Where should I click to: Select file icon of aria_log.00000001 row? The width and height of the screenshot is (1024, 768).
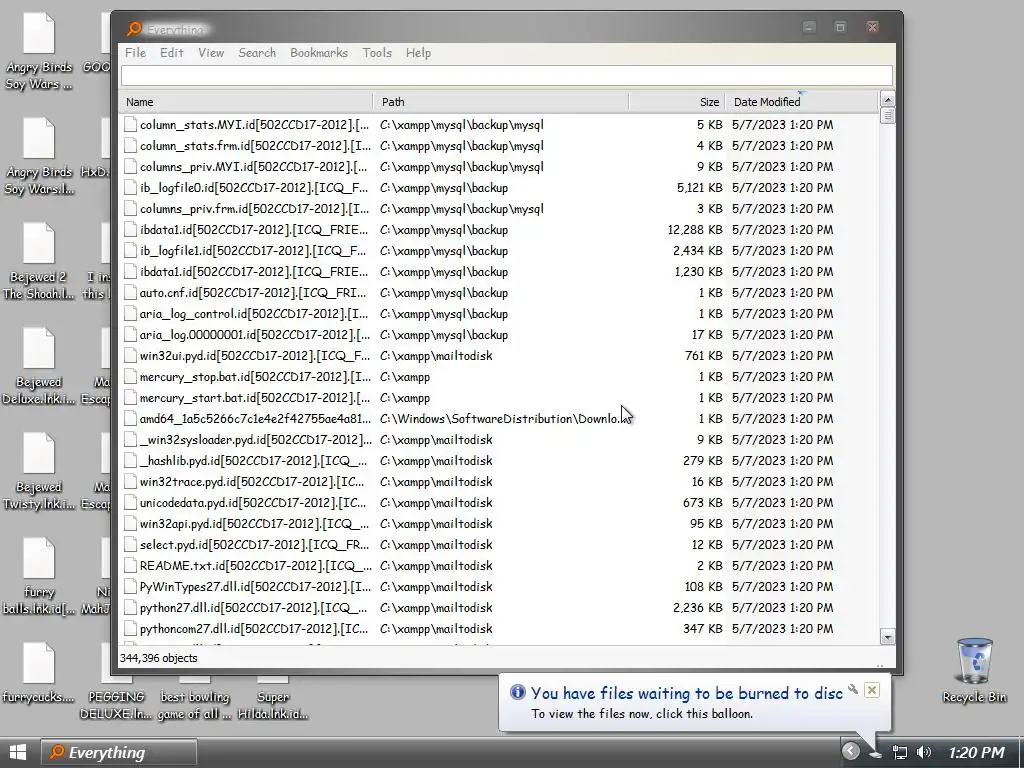tap(130, 334)
